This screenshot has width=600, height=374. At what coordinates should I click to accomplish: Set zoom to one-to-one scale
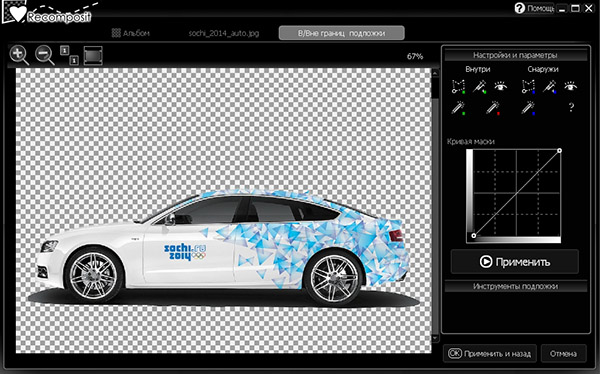pos(69,55)
